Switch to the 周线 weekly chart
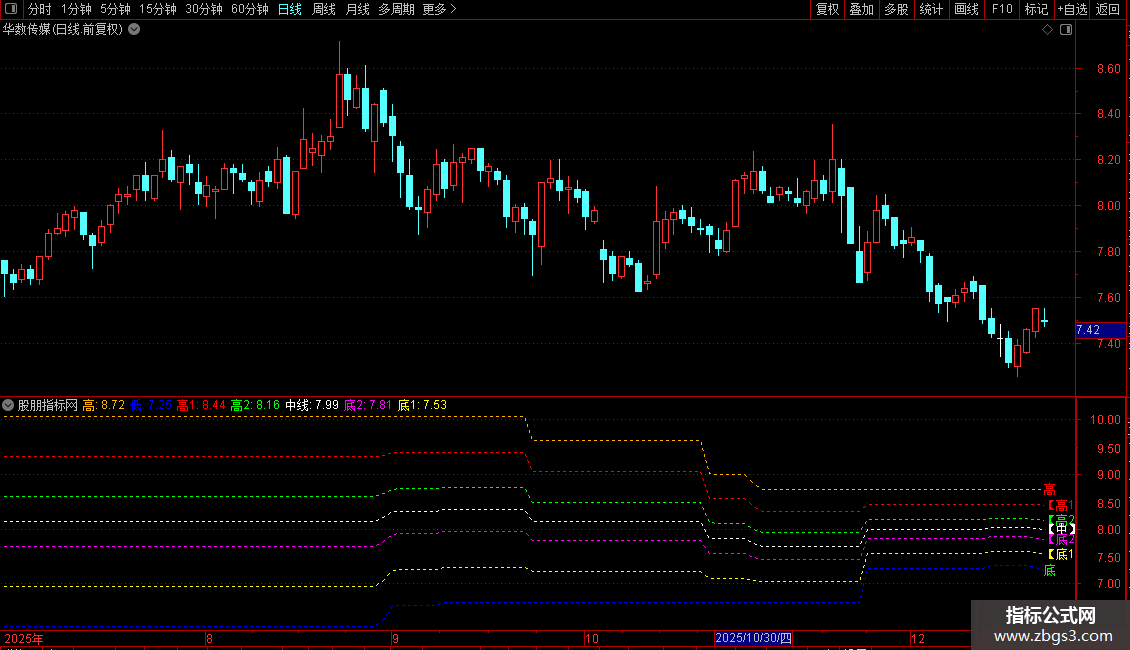 324,9
